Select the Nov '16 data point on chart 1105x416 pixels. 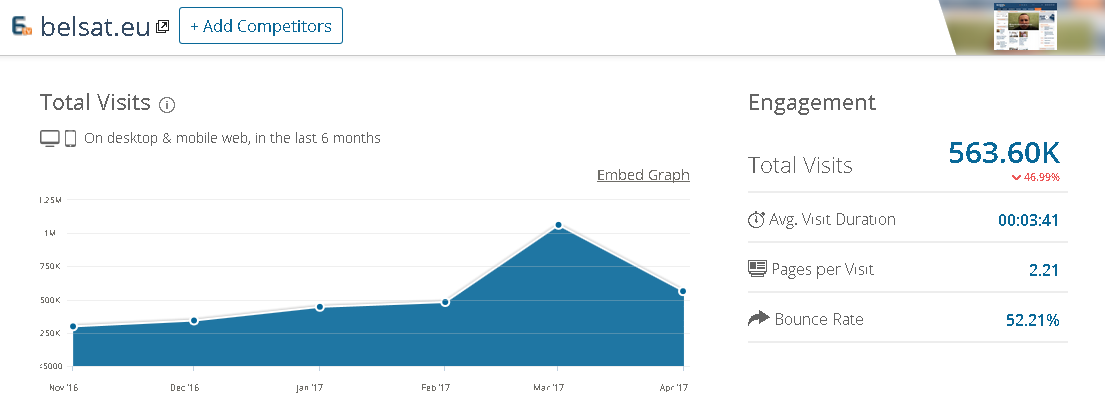click(x=73, y=327)
